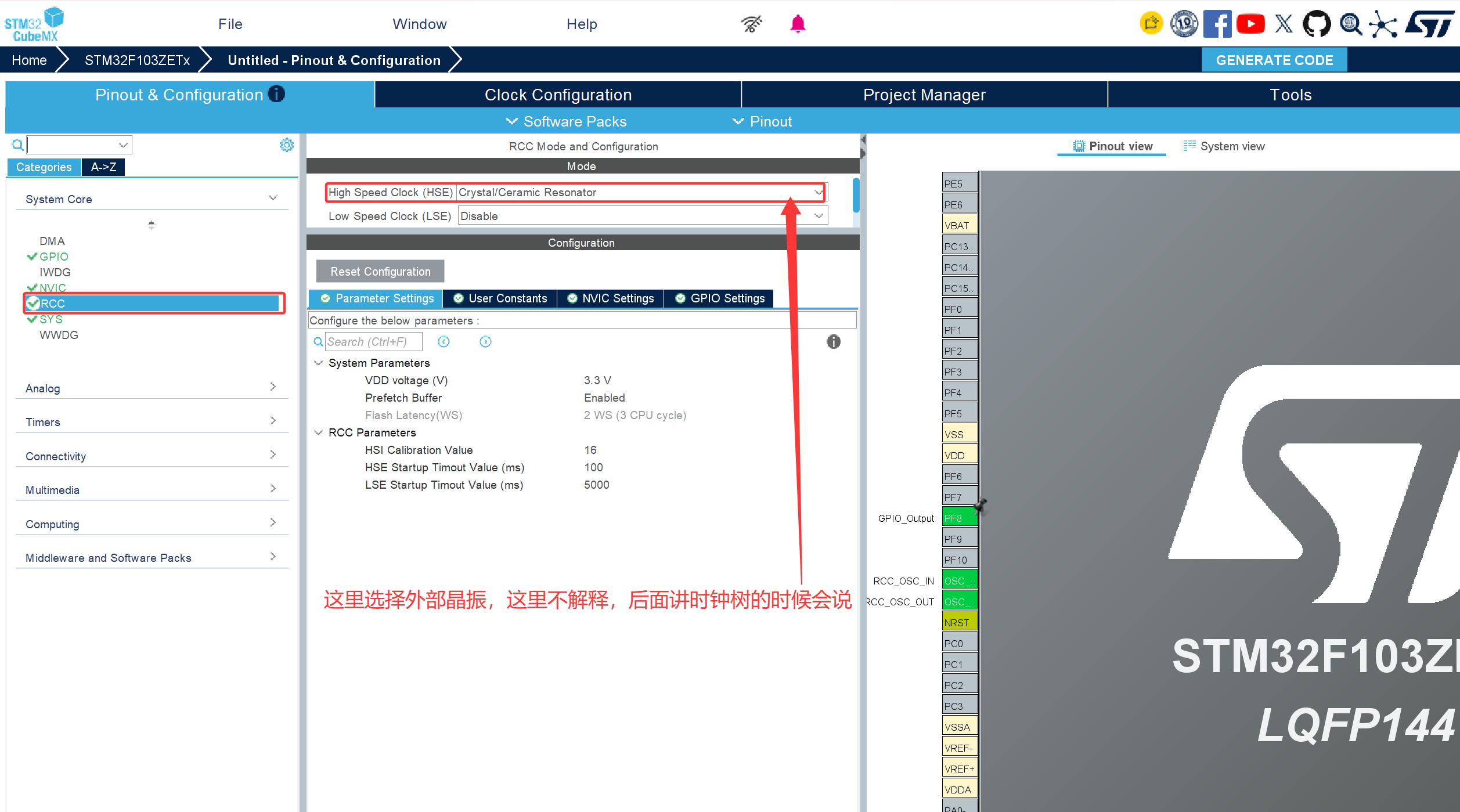Open the peripheral search combo box

(x=80, y=145)
